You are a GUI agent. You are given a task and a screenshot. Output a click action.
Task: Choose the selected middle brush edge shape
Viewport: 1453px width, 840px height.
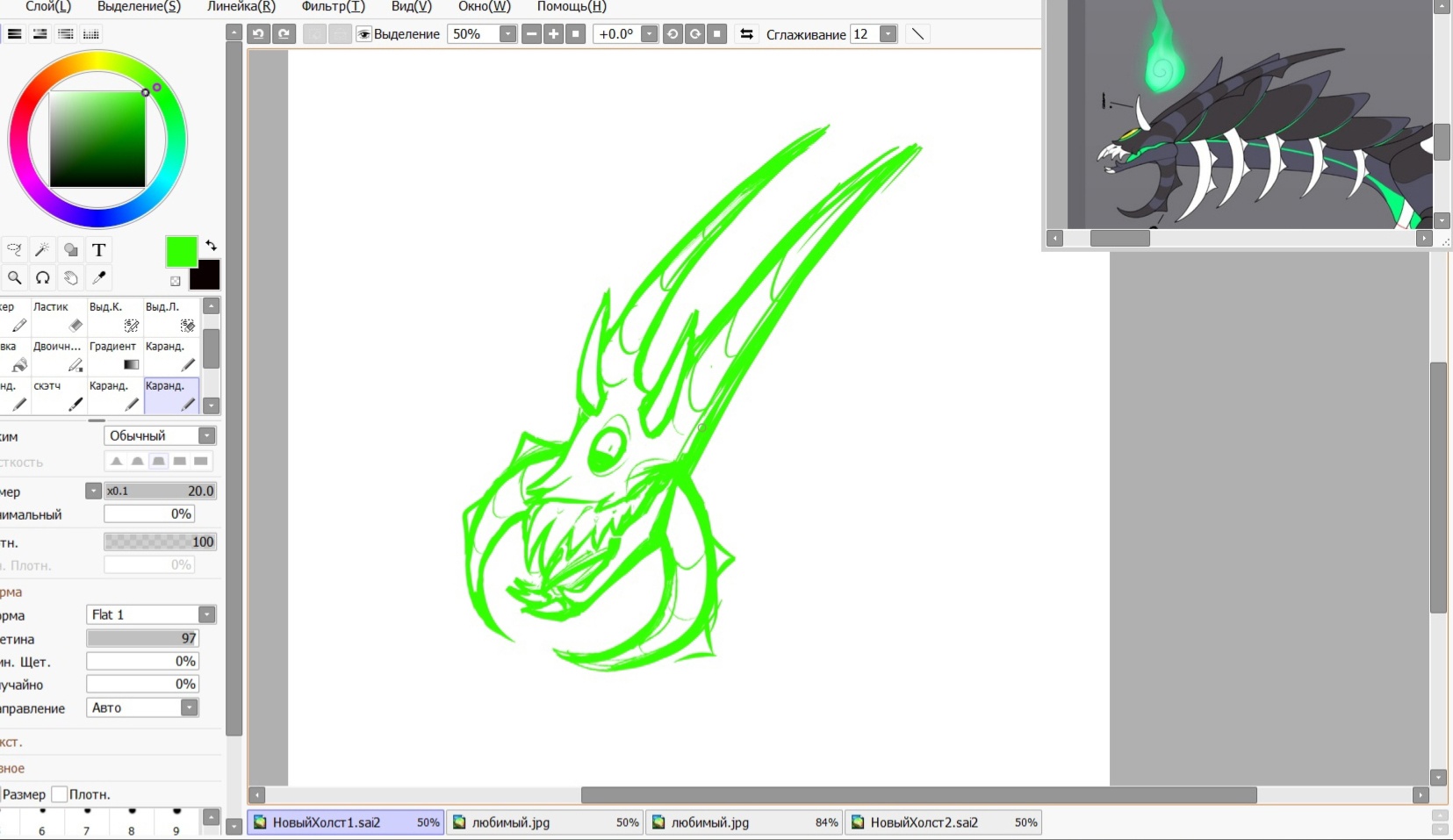pos(158,461)
